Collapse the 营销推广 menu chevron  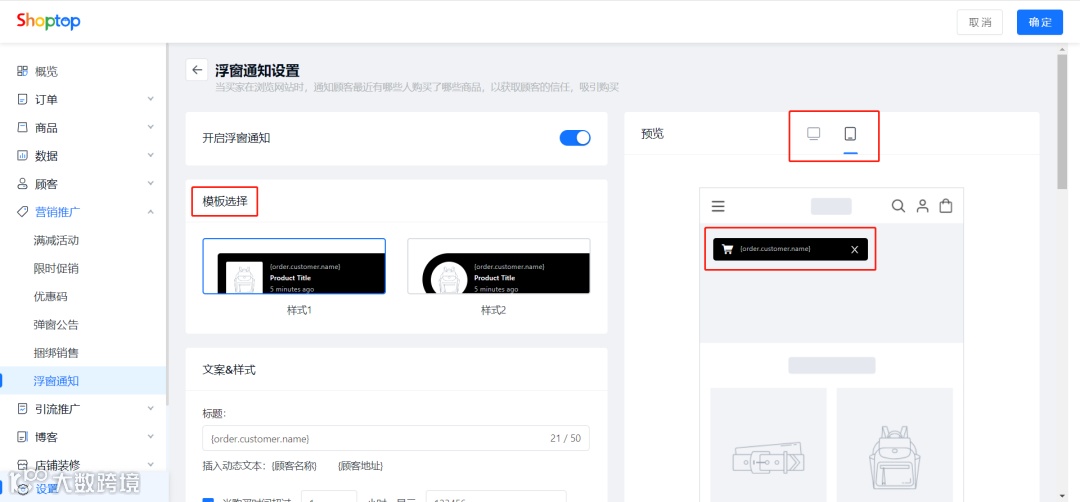coord(151,212)
